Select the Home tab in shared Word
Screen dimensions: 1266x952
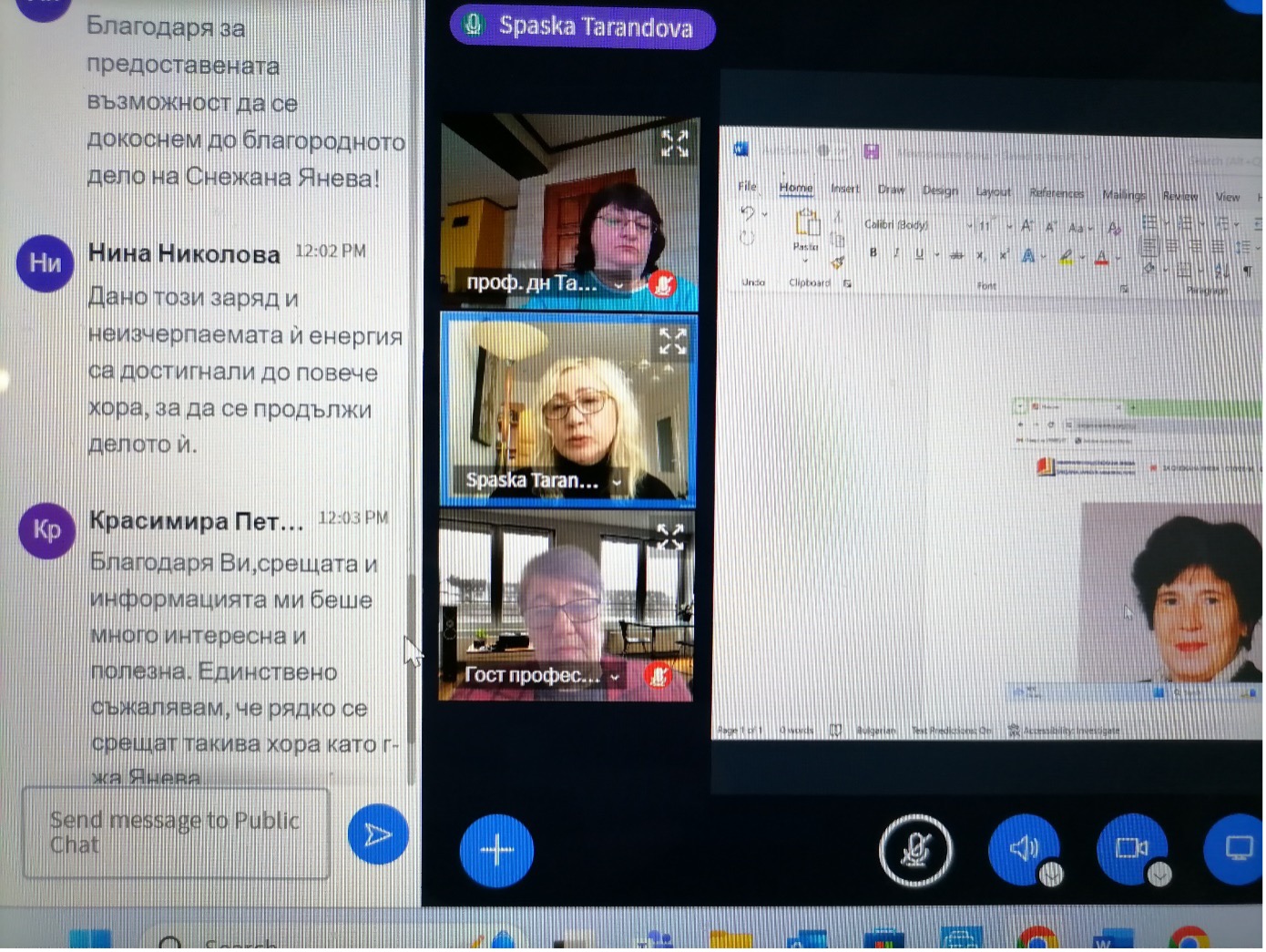click(x=796, y=188)
